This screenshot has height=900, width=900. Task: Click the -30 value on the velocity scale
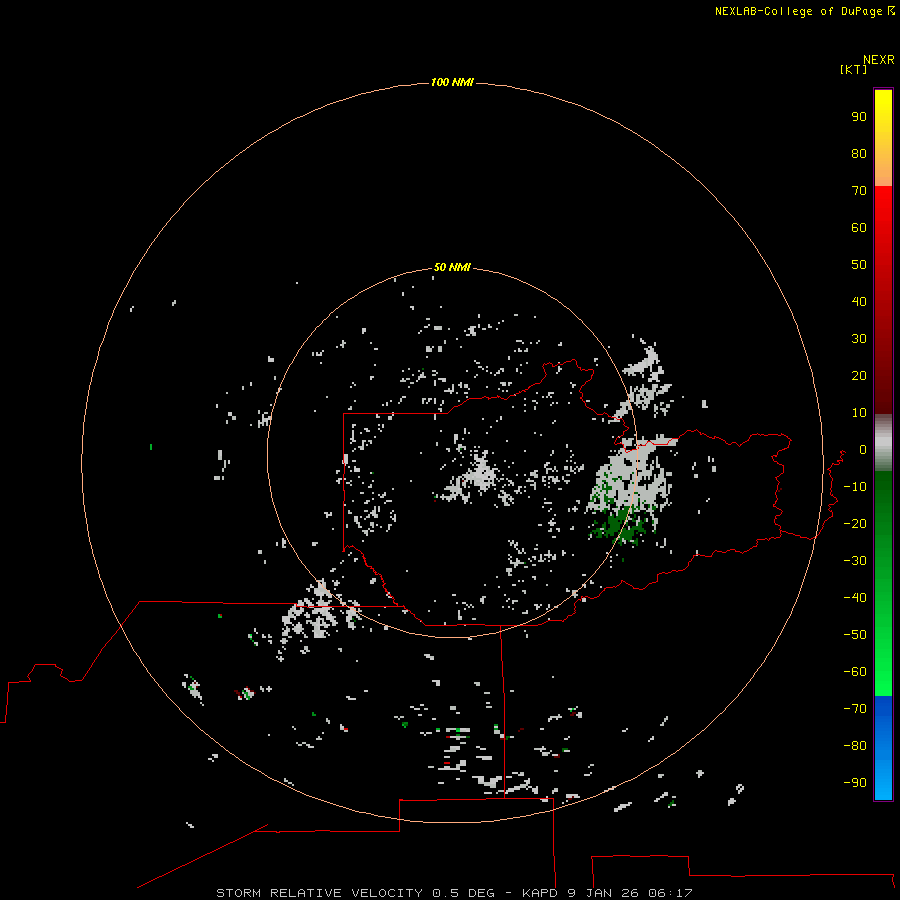pyautogui.click(x=855, y=561)
